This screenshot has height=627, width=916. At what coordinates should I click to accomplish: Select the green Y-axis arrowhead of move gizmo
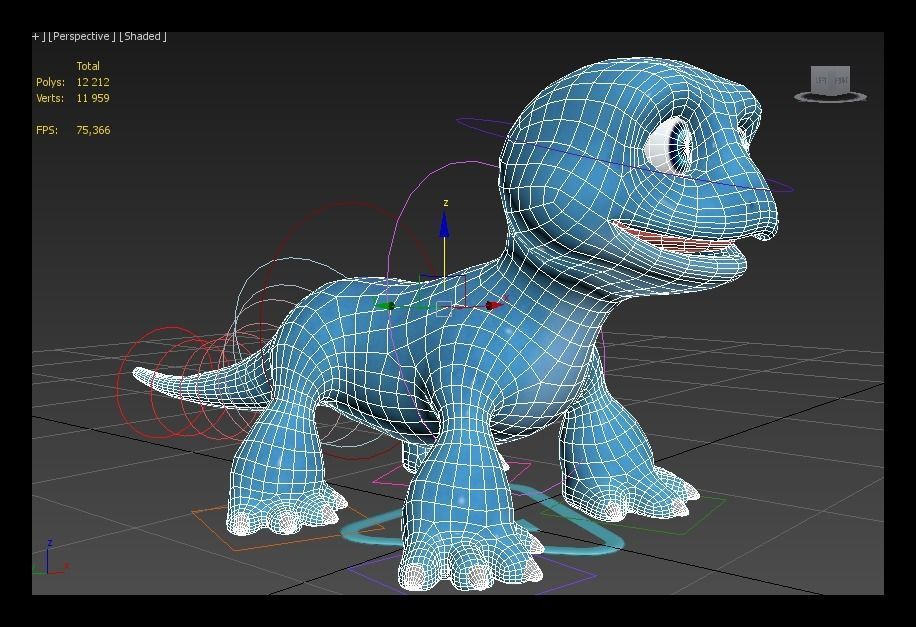point(385,305)
